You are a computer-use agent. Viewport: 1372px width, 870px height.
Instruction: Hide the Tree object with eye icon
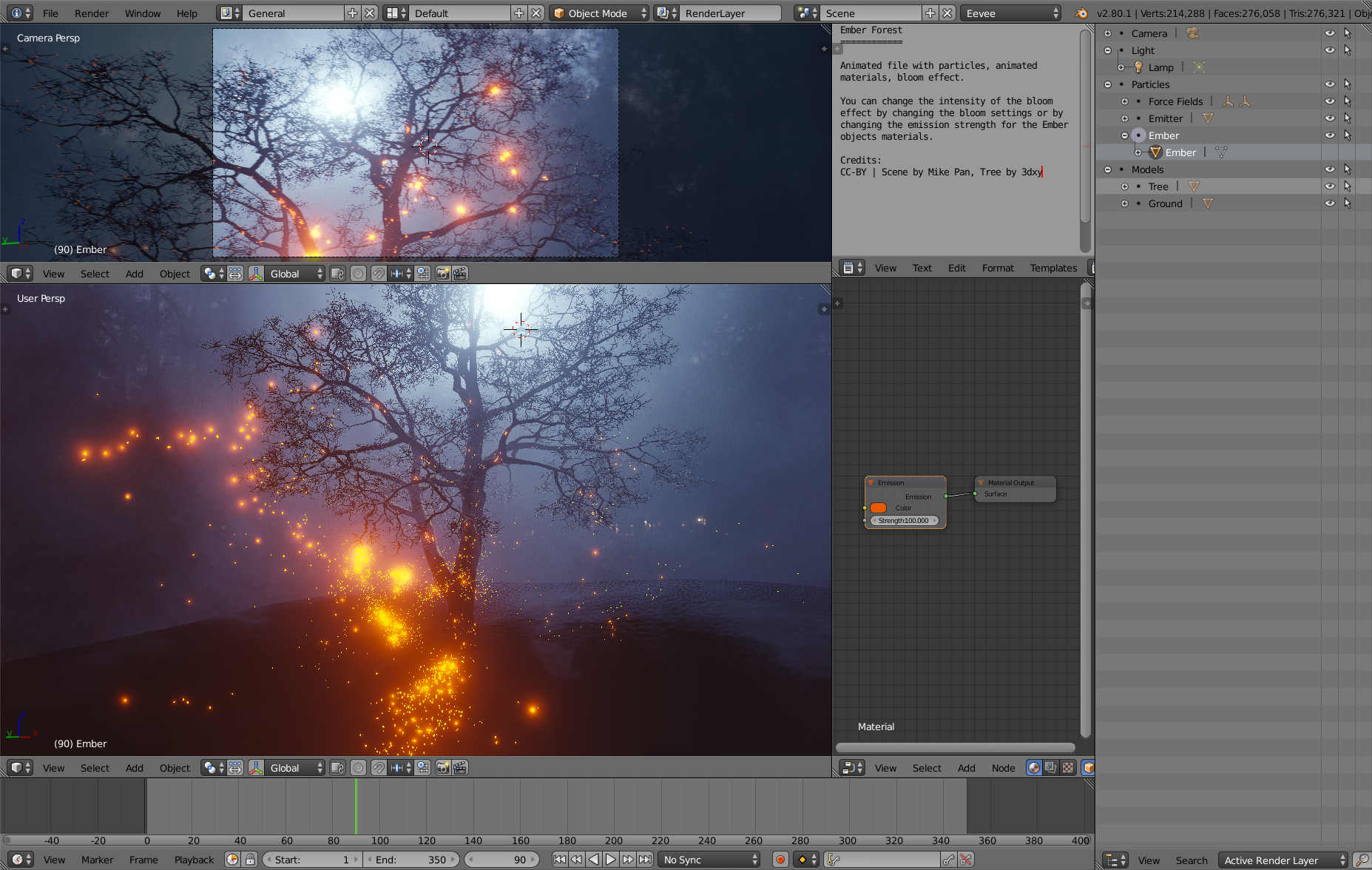click(1329, 186)
